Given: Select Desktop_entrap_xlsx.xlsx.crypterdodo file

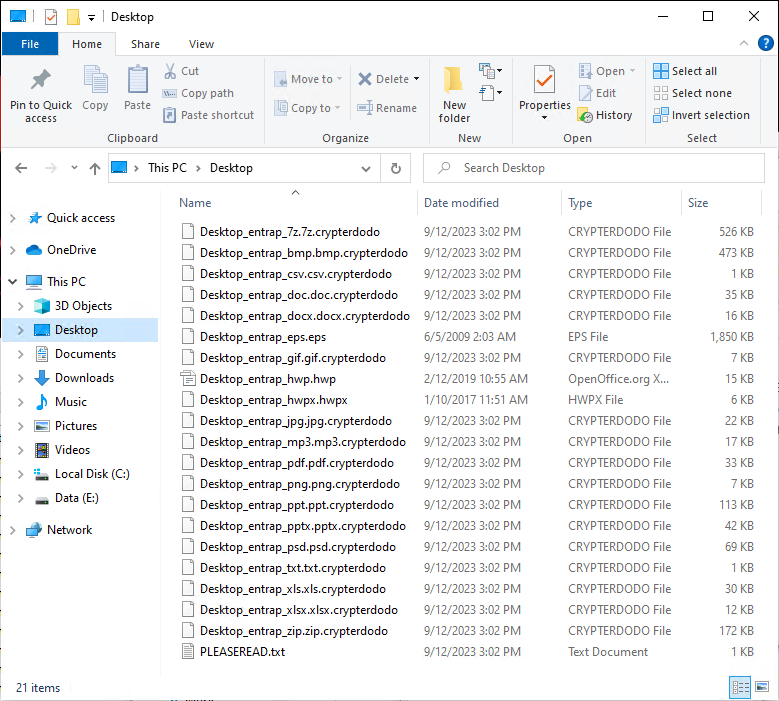Looking at the screenshot, I should (299, 610).
